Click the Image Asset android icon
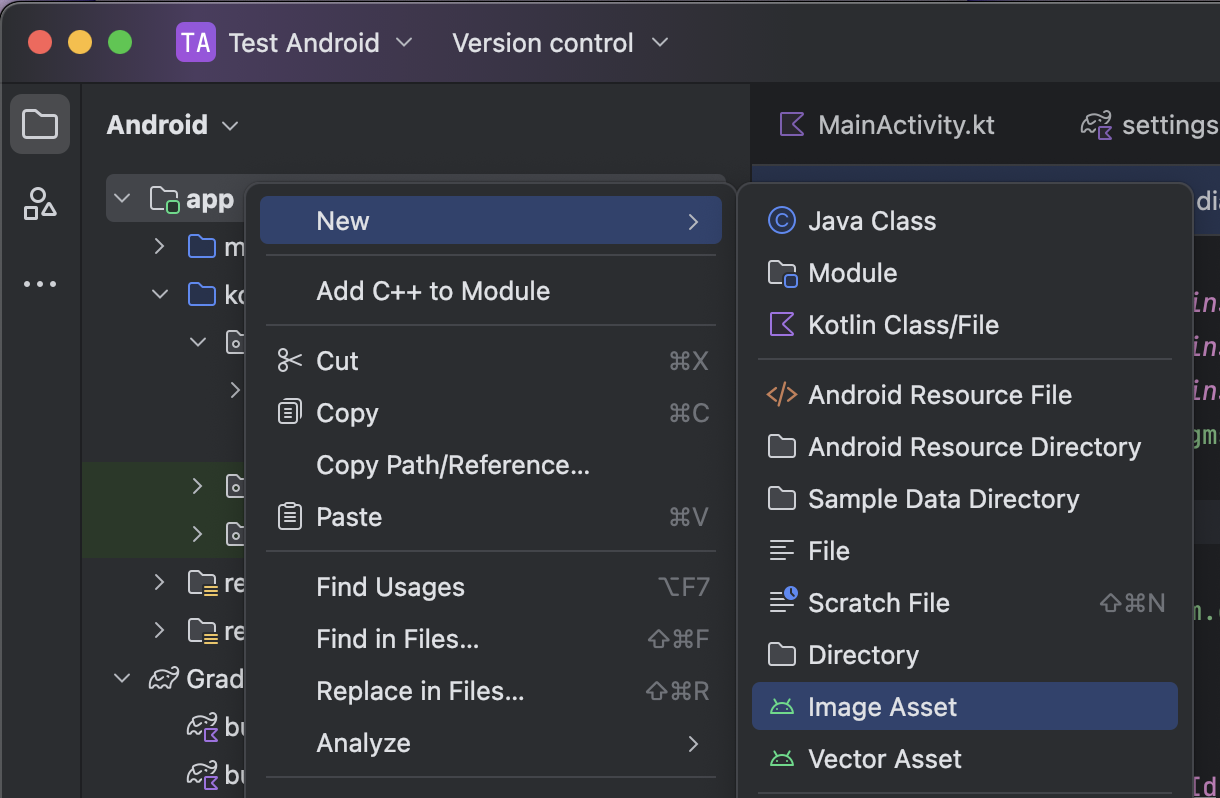Viewport: 1220px width, 798px height. point(782,707)
